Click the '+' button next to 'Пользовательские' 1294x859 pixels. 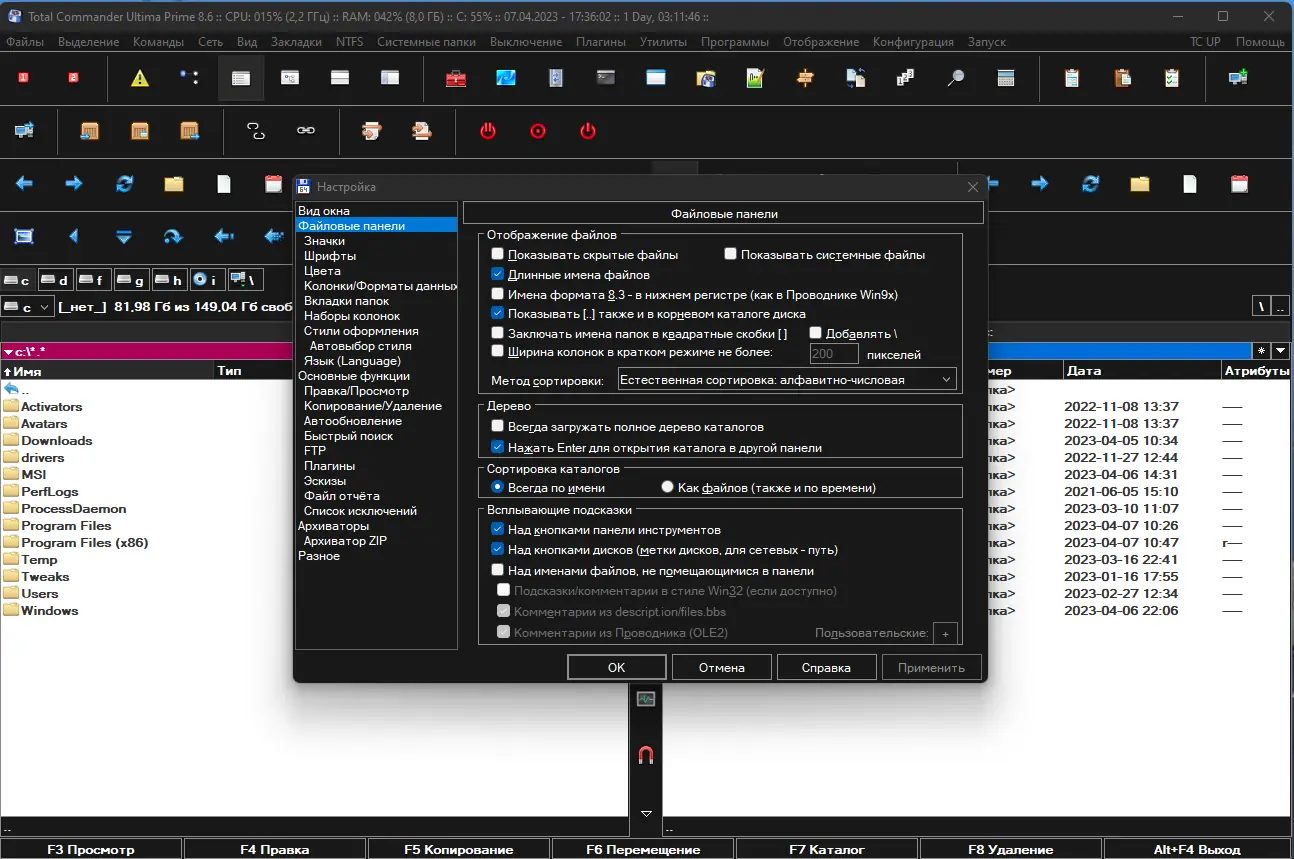pos(945,633)
